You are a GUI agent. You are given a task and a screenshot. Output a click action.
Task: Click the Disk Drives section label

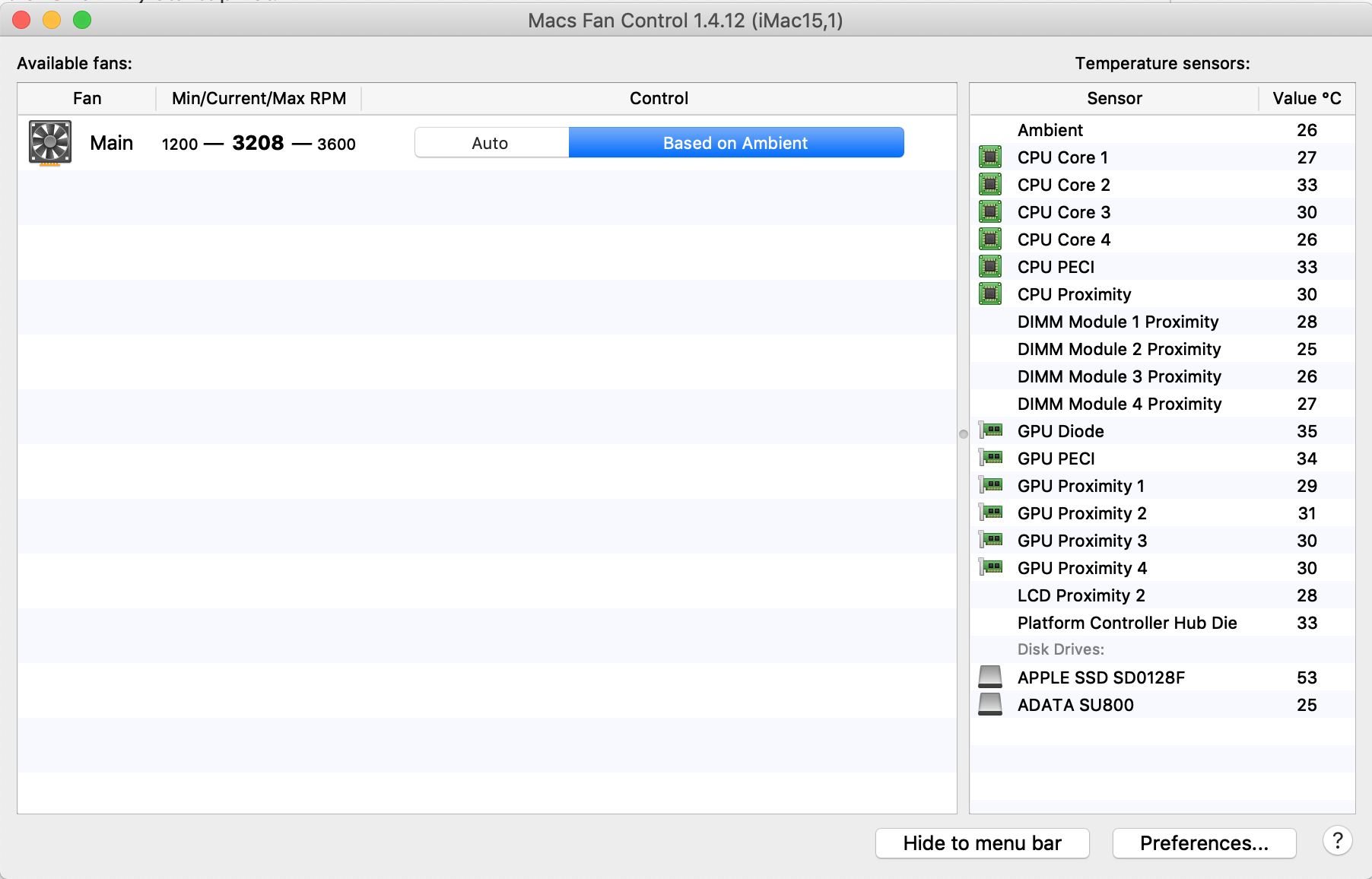coord(1061,649)
